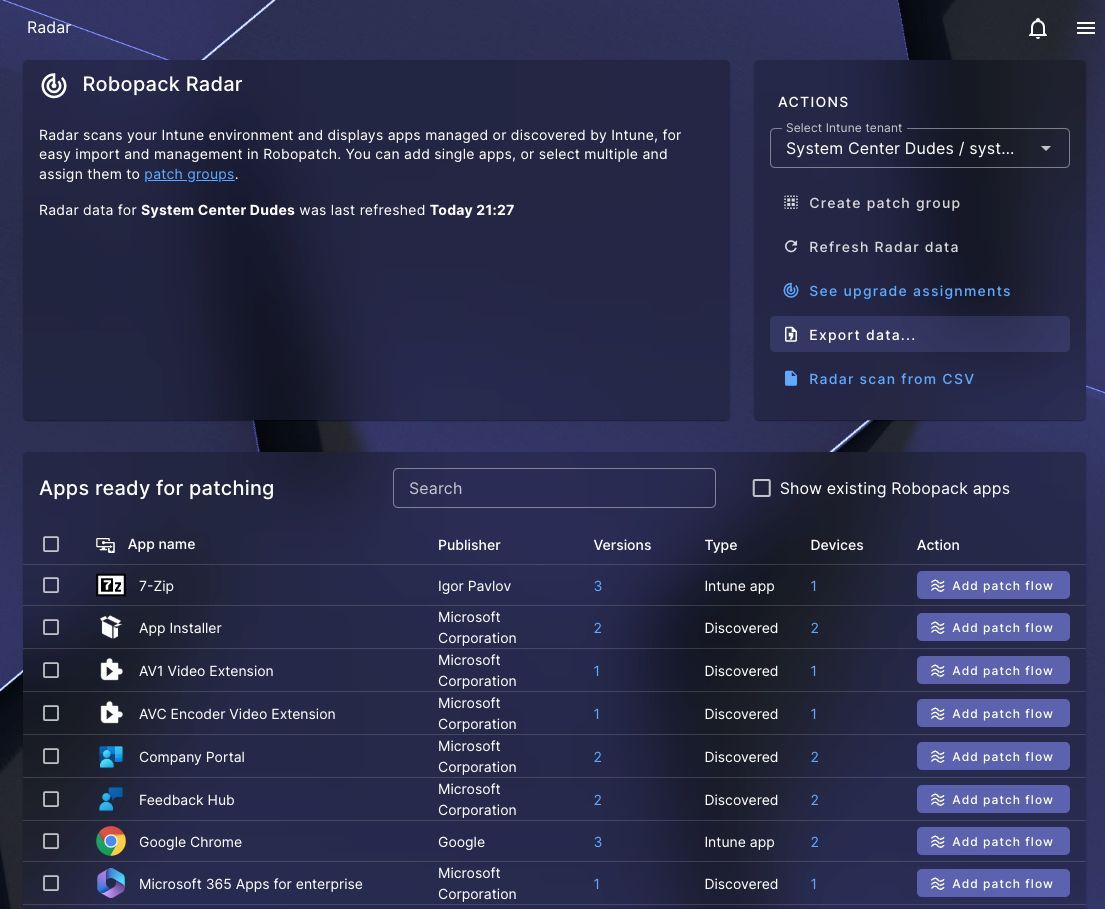Choose Create patch group action
The image size is (1105, 909).
pos(919,203)
